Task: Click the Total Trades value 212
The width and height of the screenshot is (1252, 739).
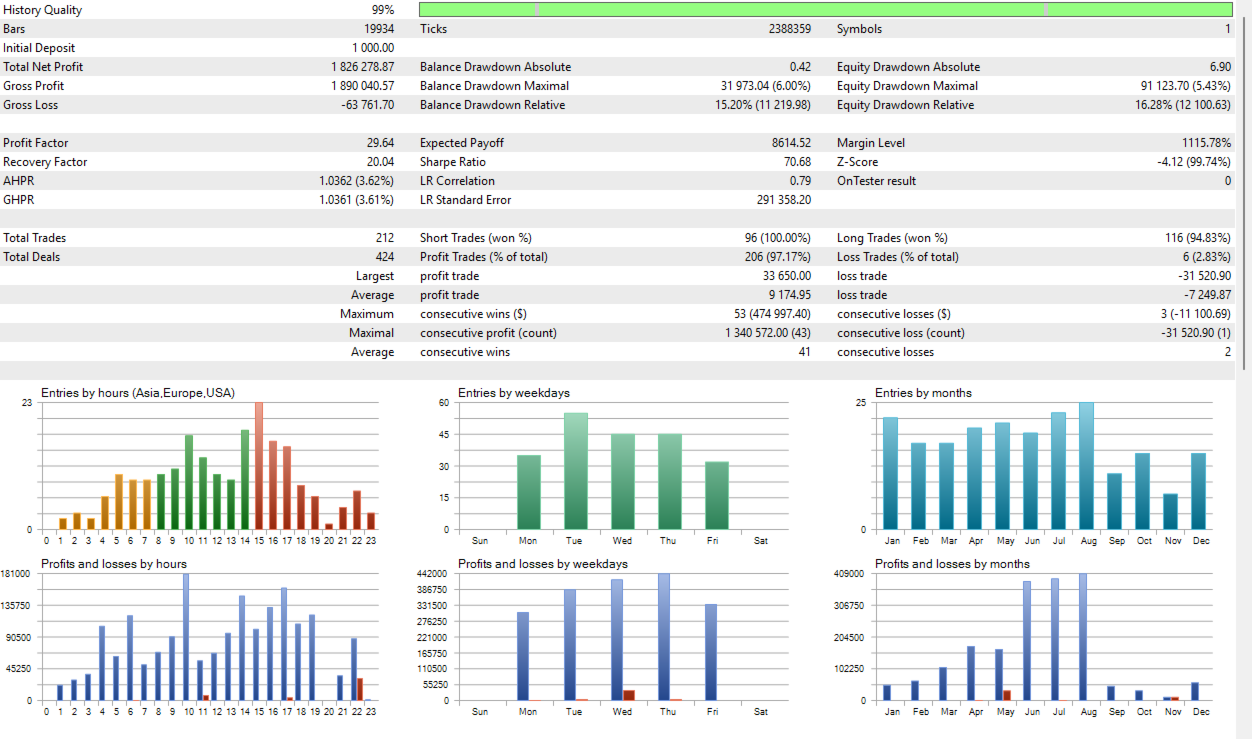Action: 385,238
